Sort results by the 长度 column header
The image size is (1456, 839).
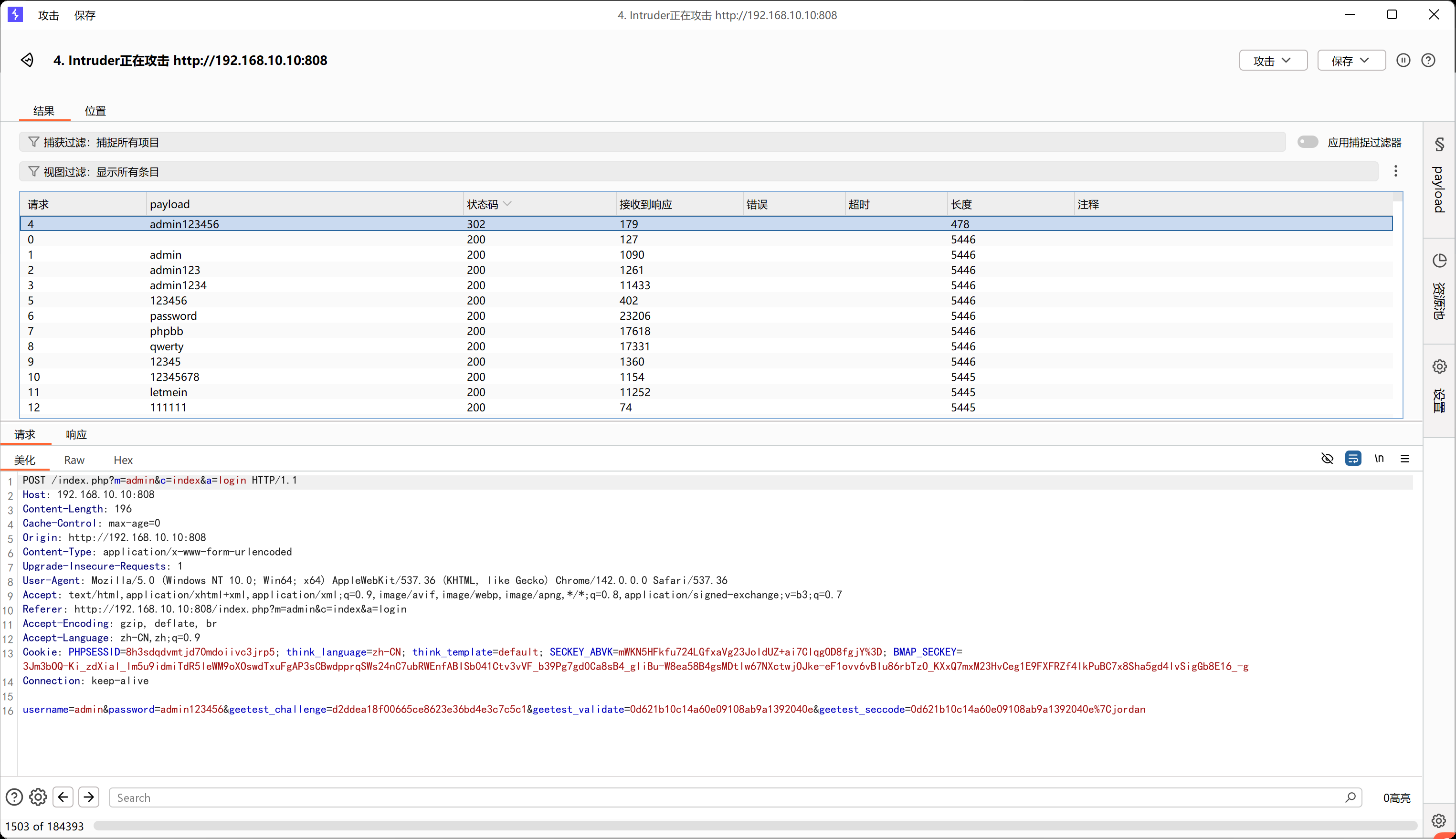[x=961, y=205]
